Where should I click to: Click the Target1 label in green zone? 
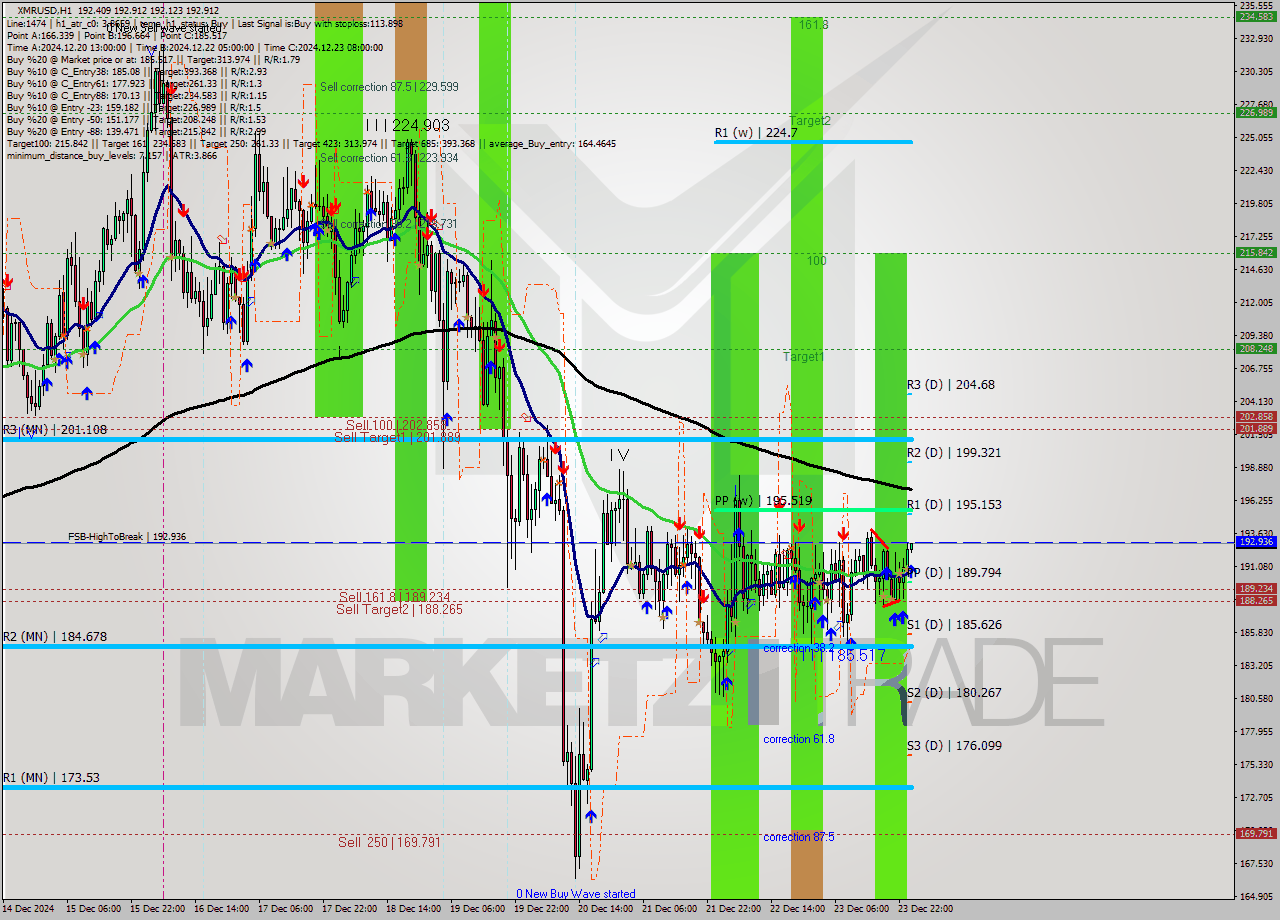pyautogui.click(x=803, y=356)
